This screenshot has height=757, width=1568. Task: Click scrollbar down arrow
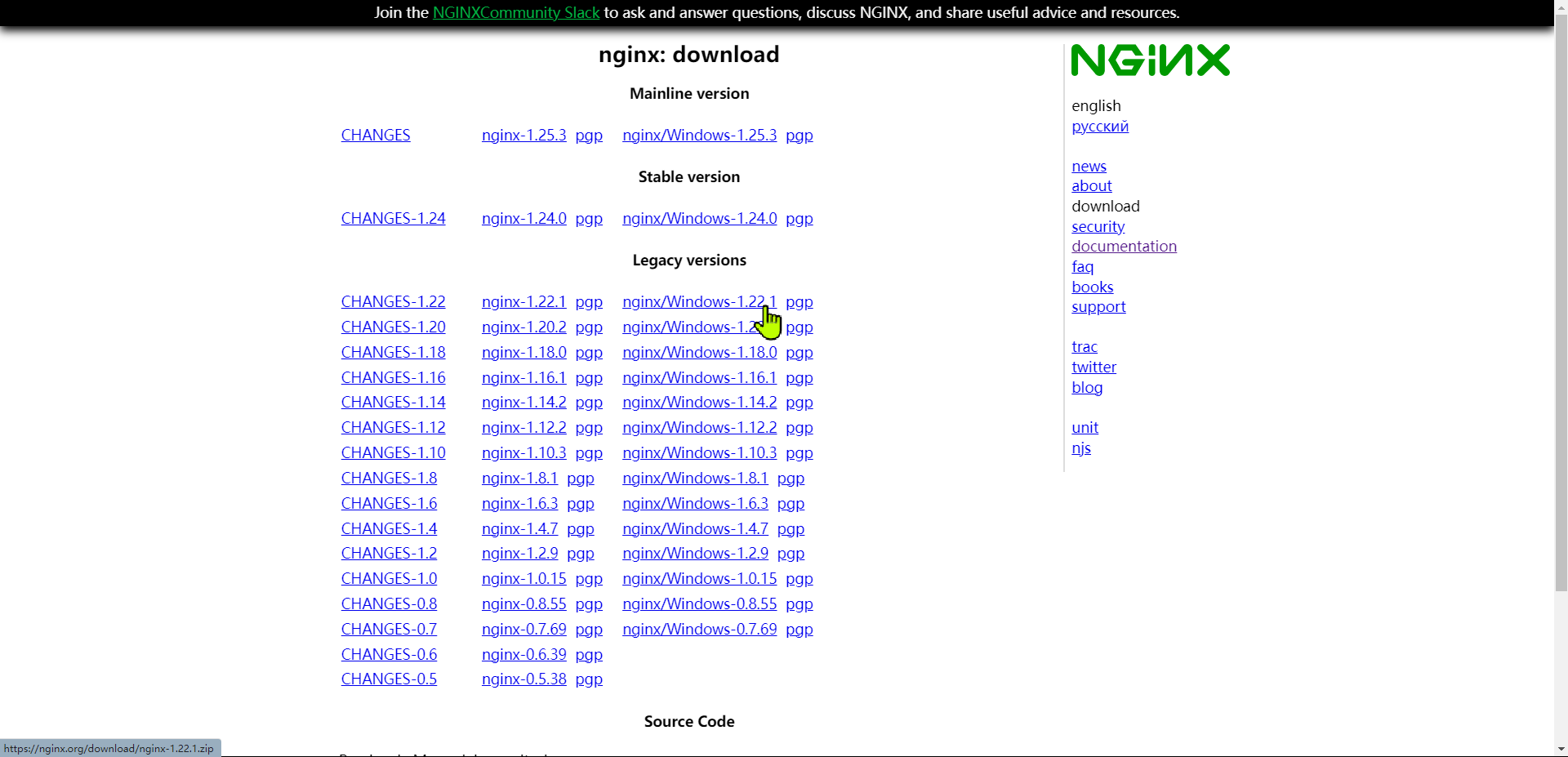[x=1561, y=749]
